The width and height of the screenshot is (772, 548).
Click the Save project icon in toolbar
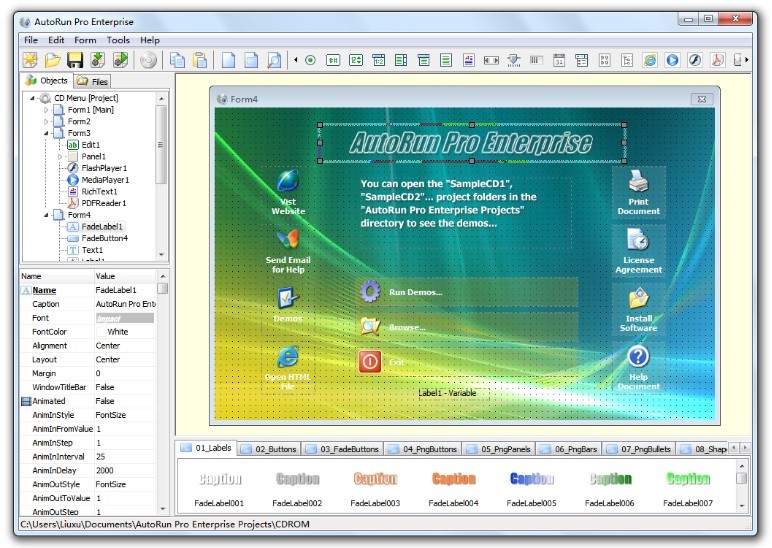(75, 60)
